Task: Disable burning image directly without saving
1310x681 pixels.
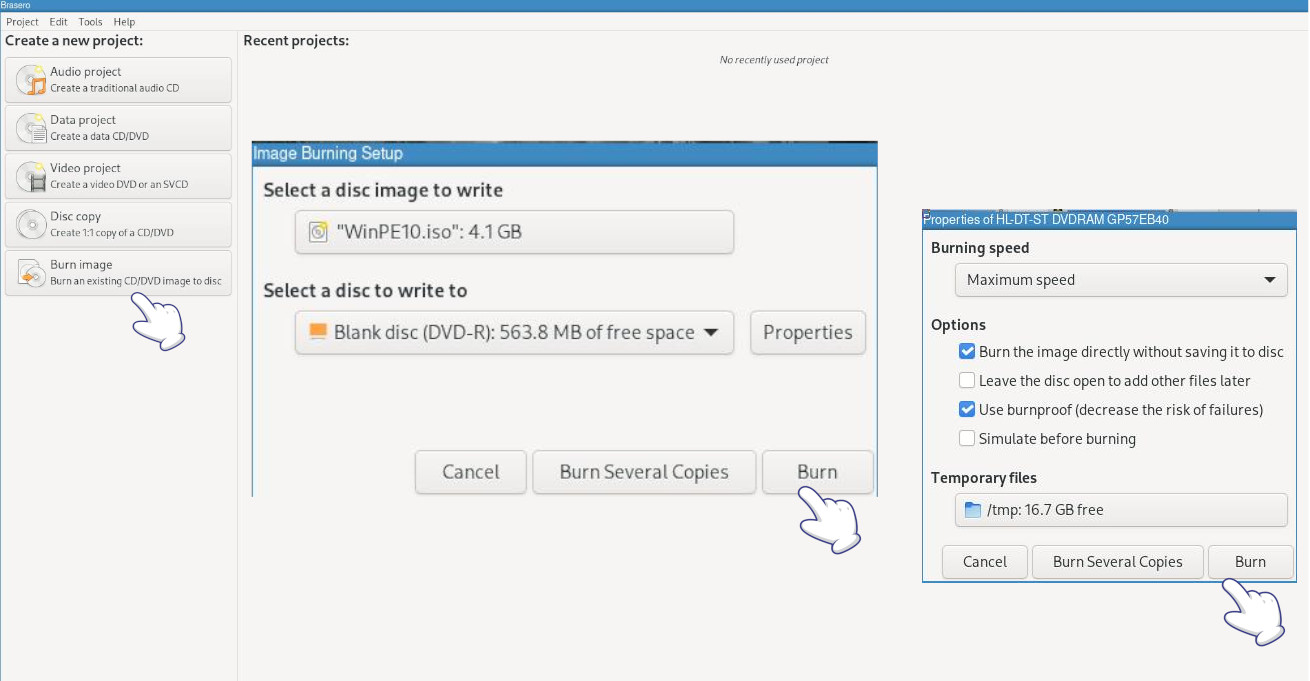Action: (x=967, y=352)
